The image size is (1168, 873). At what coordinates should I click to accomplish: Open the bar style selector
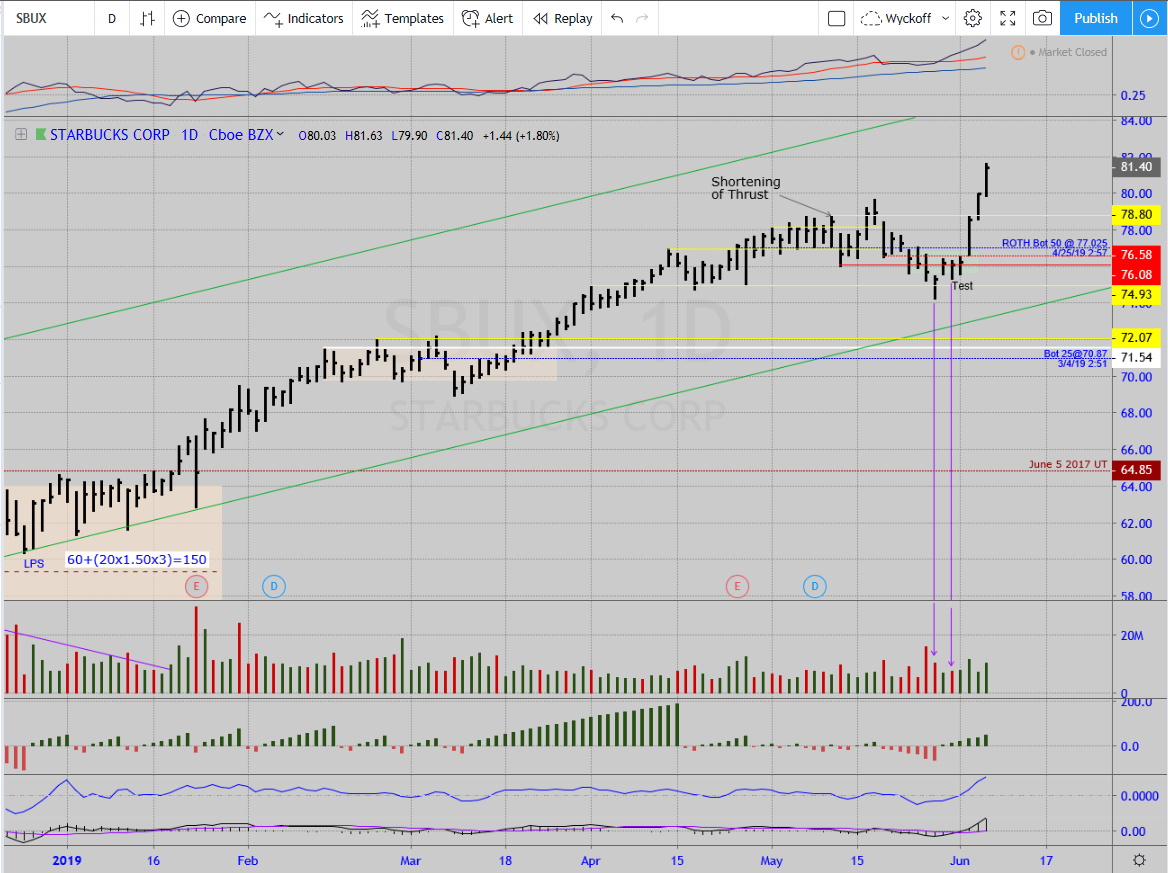pos(147,18)
